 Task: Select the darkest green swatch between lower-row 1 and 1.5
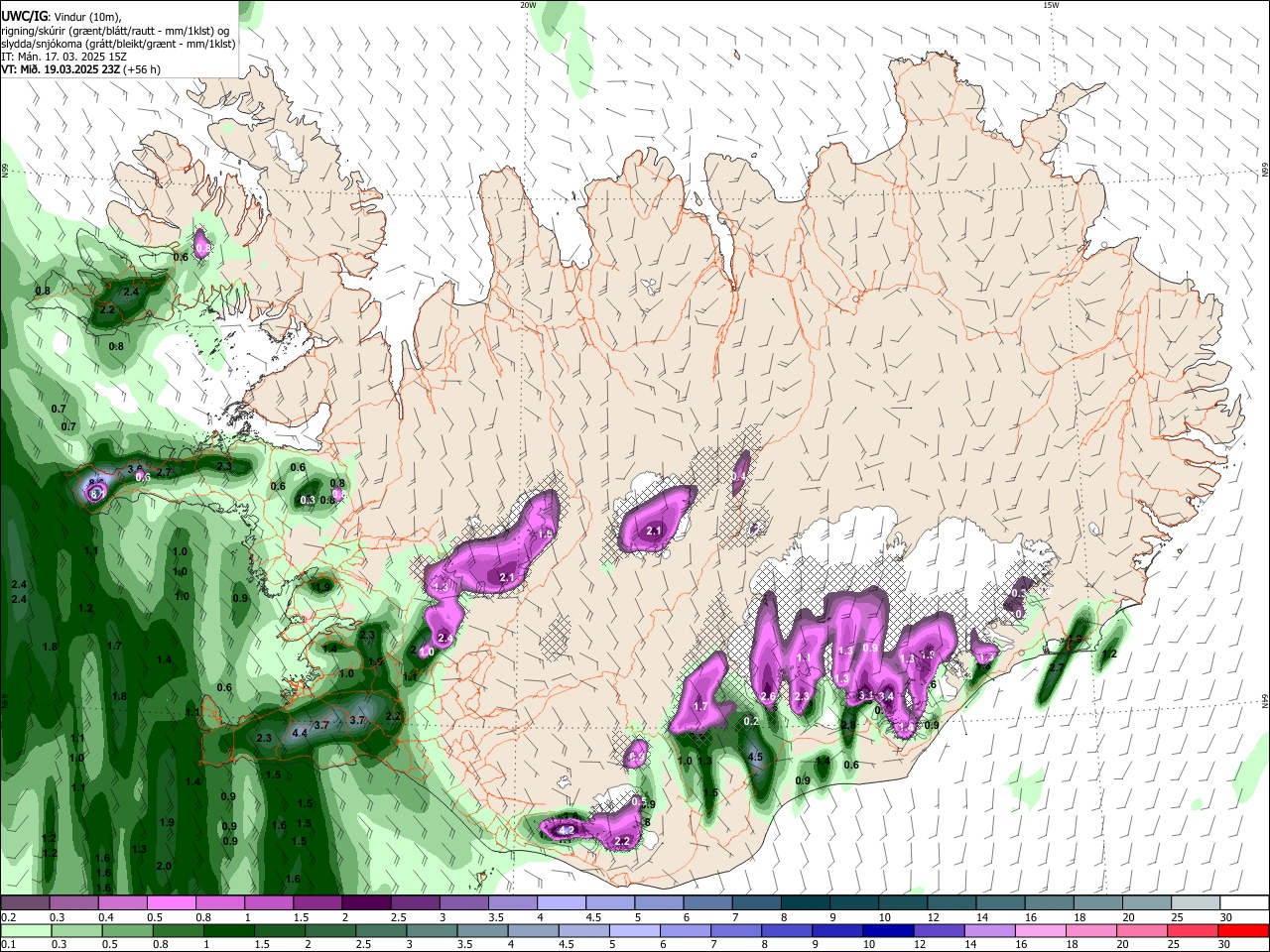(x=229, y=930)
